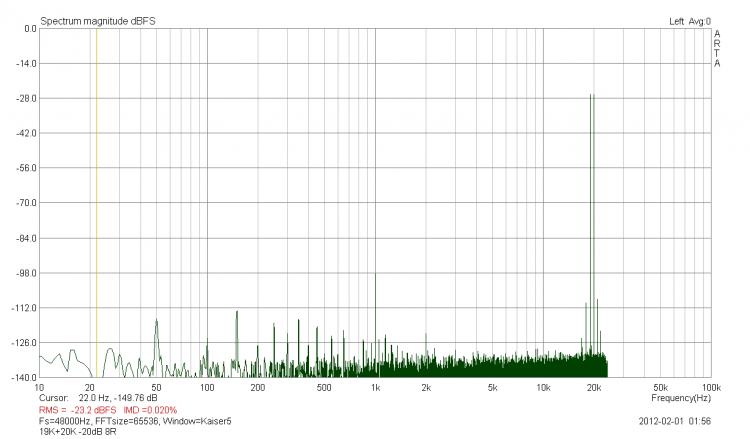
Task: Click the '-98.0' y-axis label
Action: tap(26, 273)
